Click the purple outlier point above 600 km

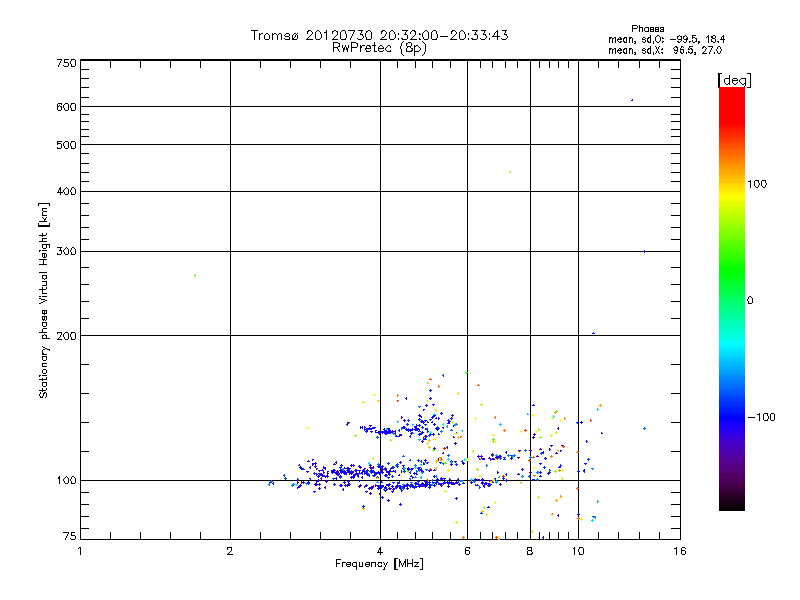coord(632,100)
